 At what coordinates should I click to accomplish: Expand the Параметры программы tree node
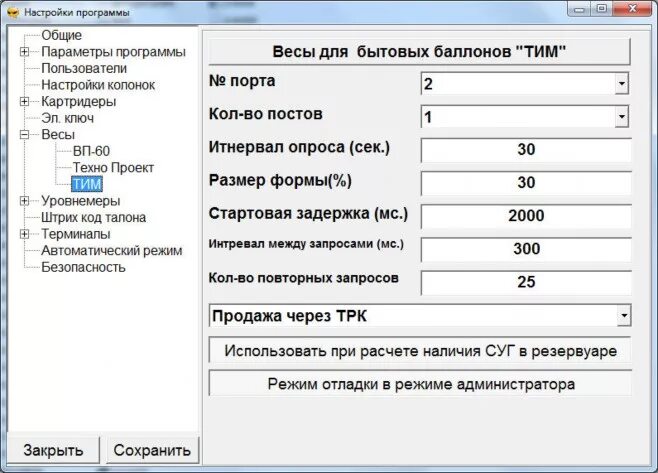point(24,52)
